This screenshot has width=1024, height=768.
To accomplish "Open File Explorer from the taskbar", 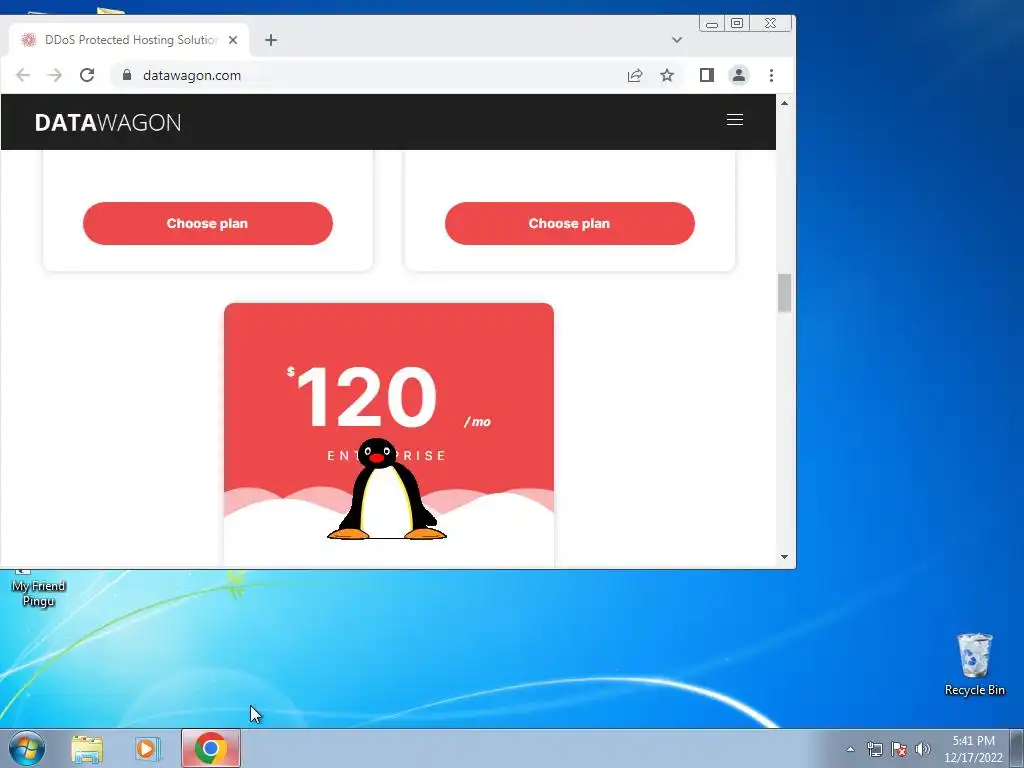I will click(87, 748).
